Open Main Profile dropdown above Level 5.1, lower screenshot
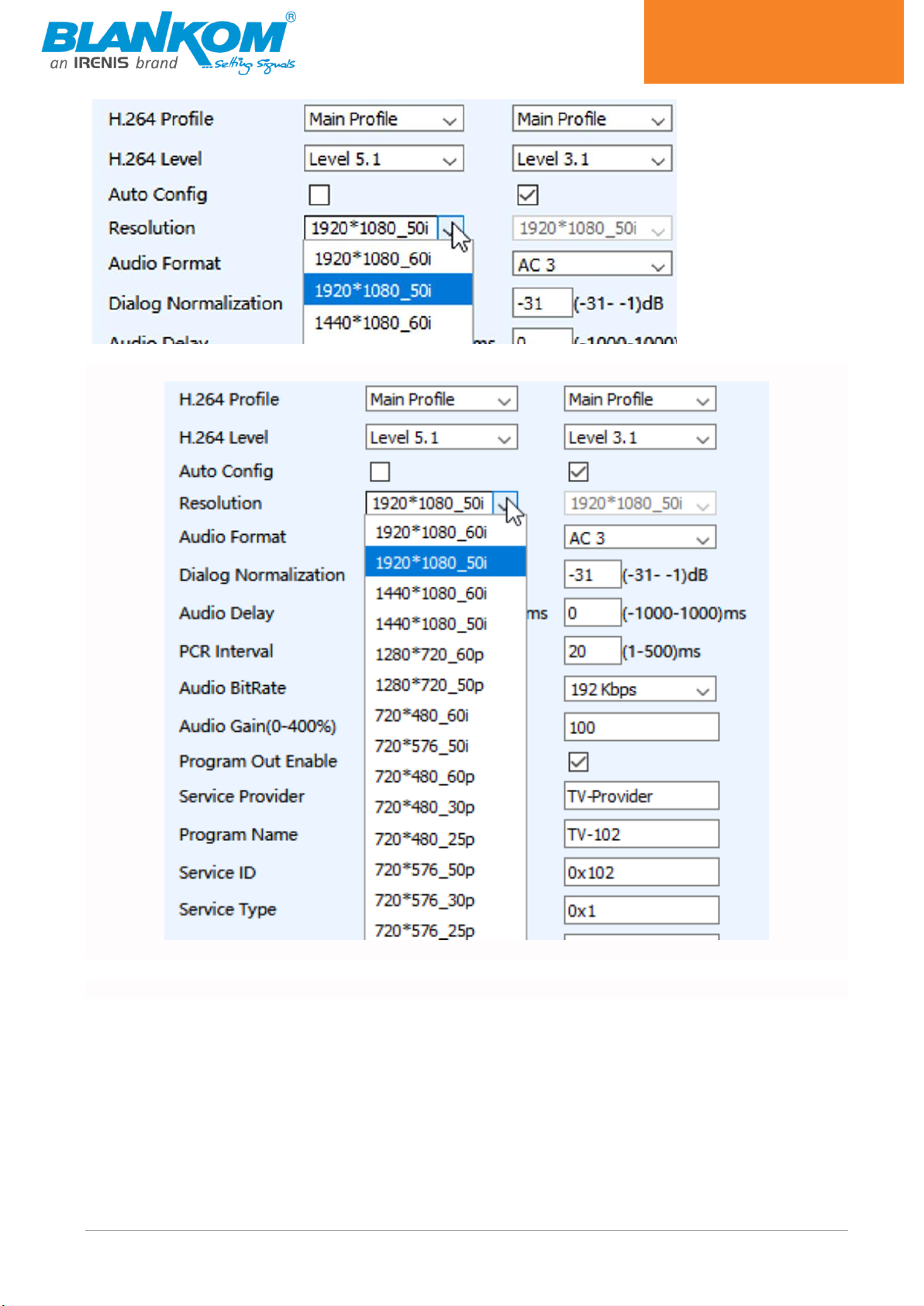This screenshot has width=924, height=1306. pyautogui.click(x=441, y=399)
